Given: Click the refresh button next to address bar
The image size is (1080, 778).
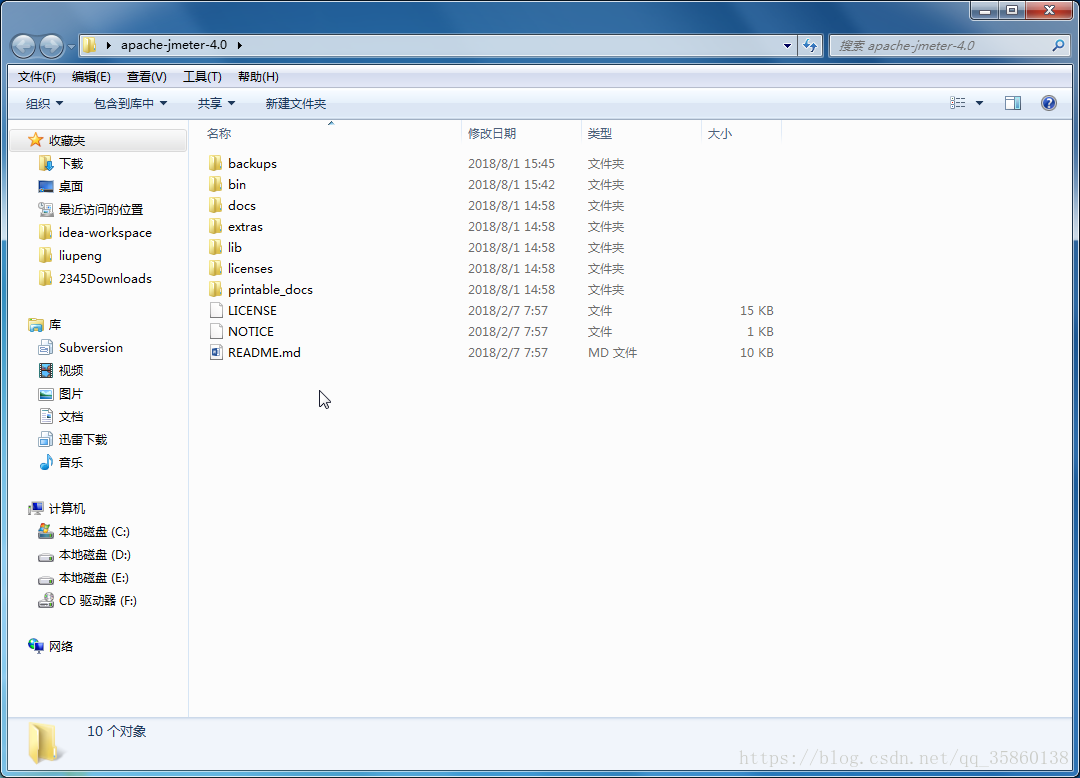Looking at the screenshot, I should click(810, 46).
